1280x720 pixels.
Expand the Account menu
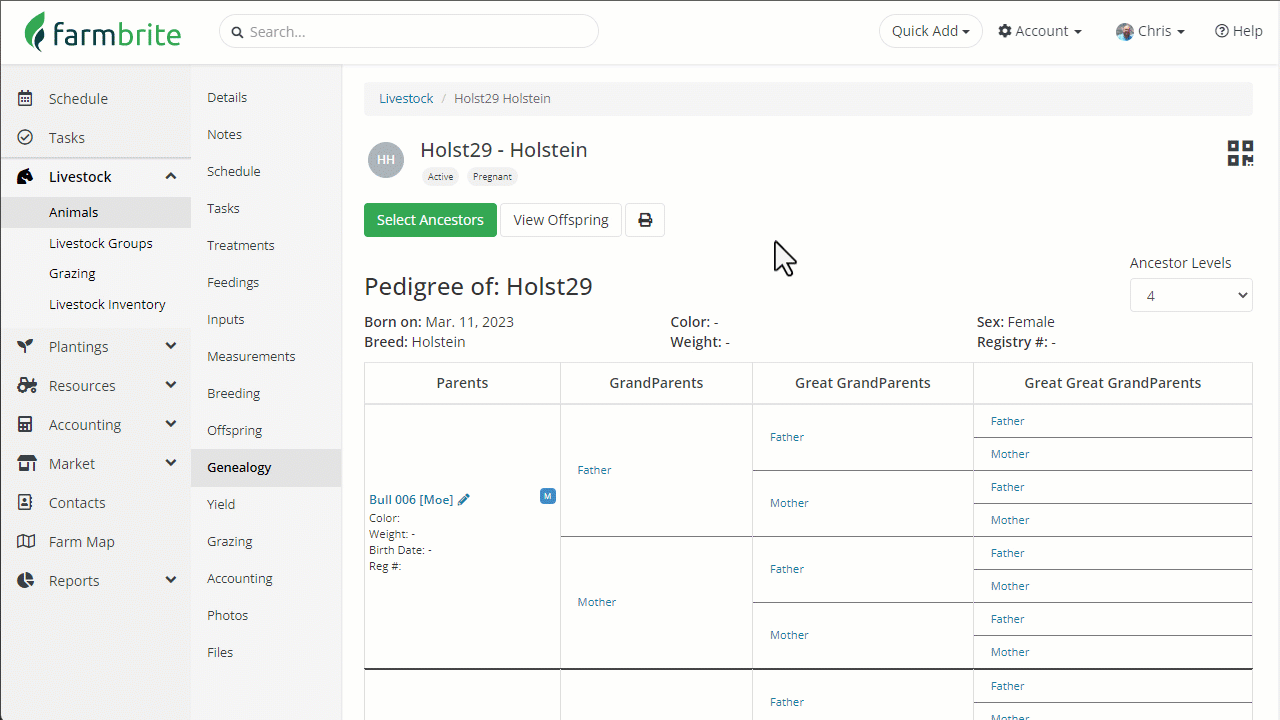point(1040,31)
